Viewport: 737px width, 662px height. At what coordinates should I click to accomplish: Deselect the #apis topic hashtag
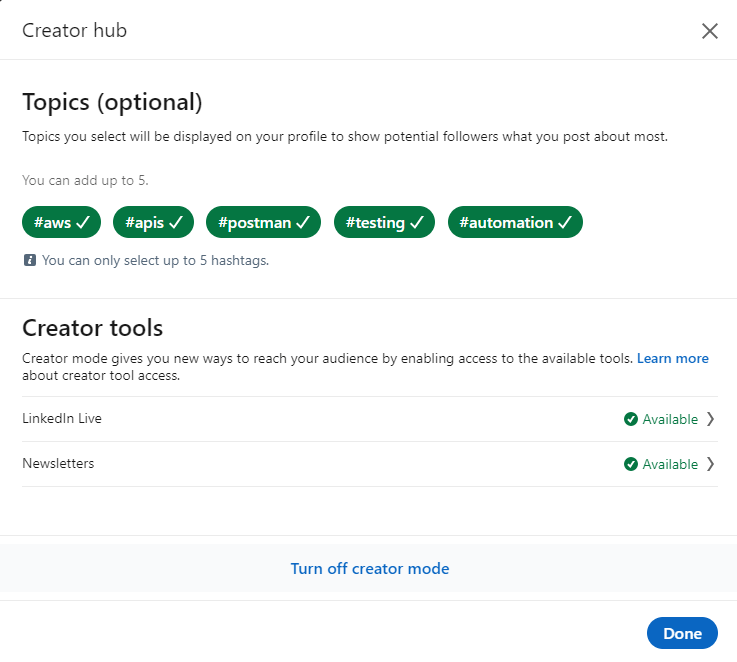click(x=153, y=223)
